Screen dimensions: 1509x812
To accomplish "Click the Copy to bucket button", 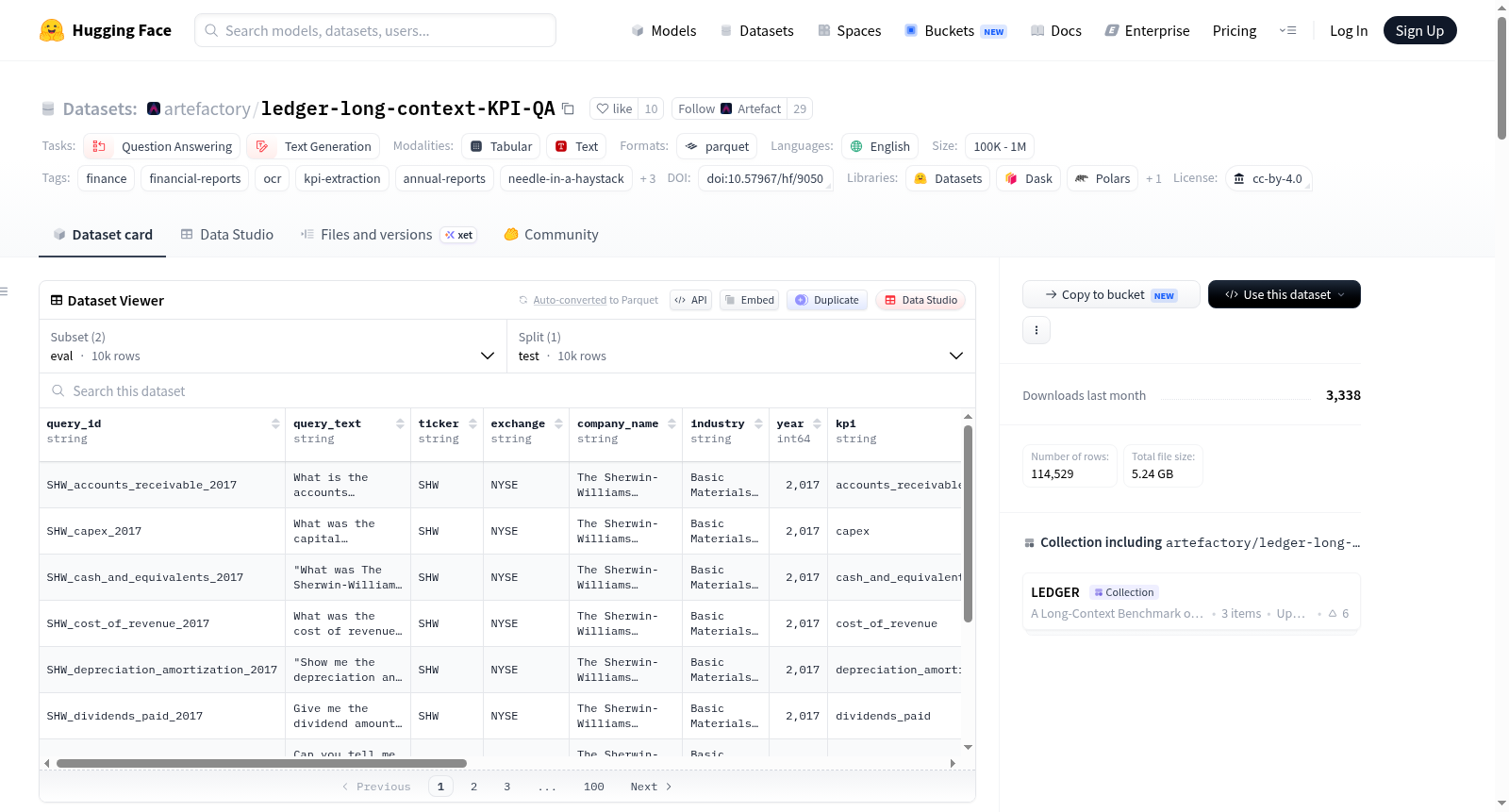I will (x=1111, y=294).
